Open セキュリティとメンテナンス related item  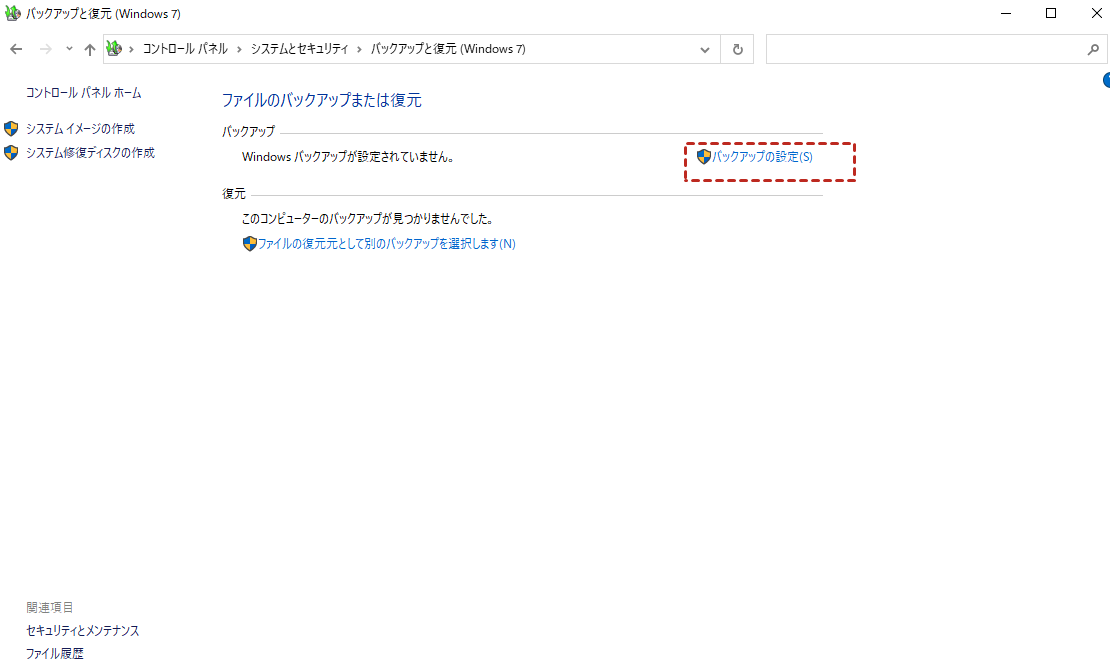[x=83, y=630]
